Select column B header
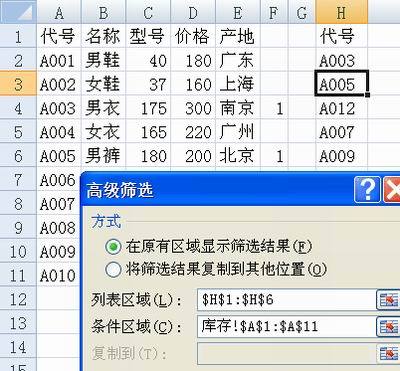This screenshot has height=371, width=400. [103, 12]
